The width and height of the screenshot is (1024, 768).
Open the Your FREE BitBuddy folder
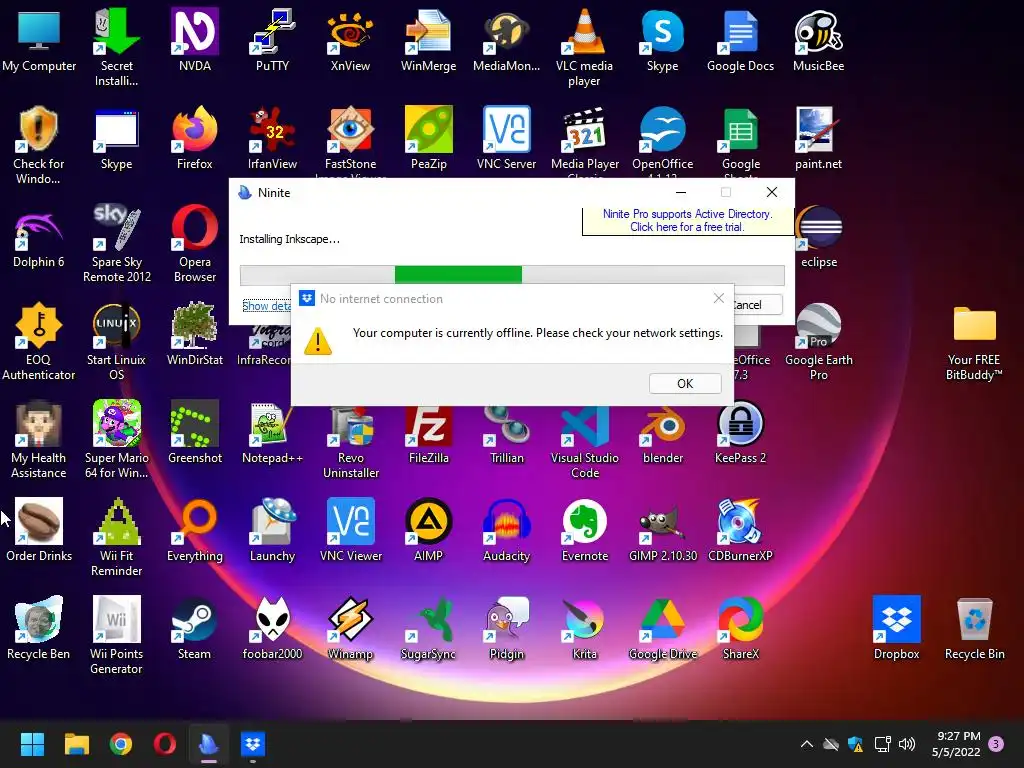click(974, 342)
